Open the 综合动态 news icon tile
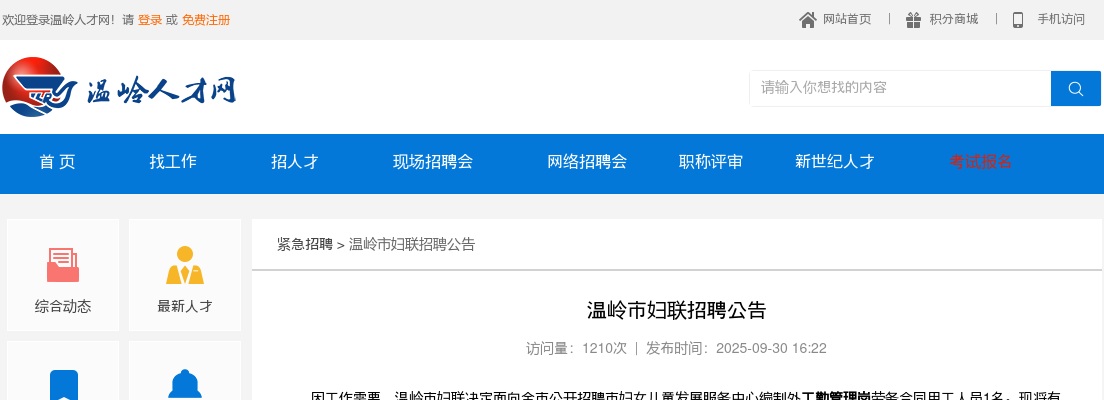Image resolution: width=1104 pixels, height=400 pixels. pyautogui.click(x=63, y=275)
